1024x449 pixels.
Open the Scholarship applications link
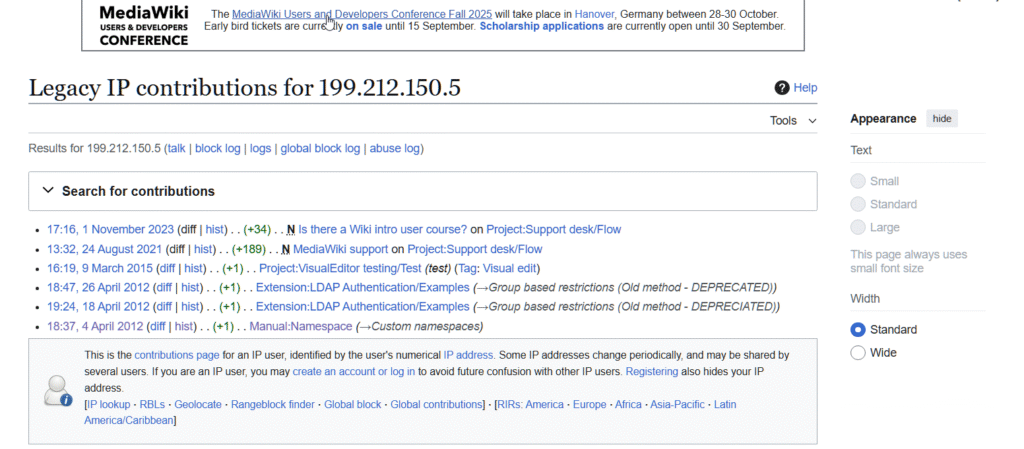click(x=541, y=26)
